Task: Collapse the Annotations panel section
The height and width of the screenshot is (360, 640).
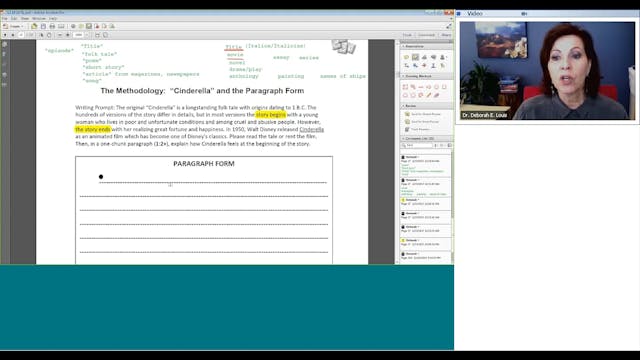Action: click(x=403, y=47)
